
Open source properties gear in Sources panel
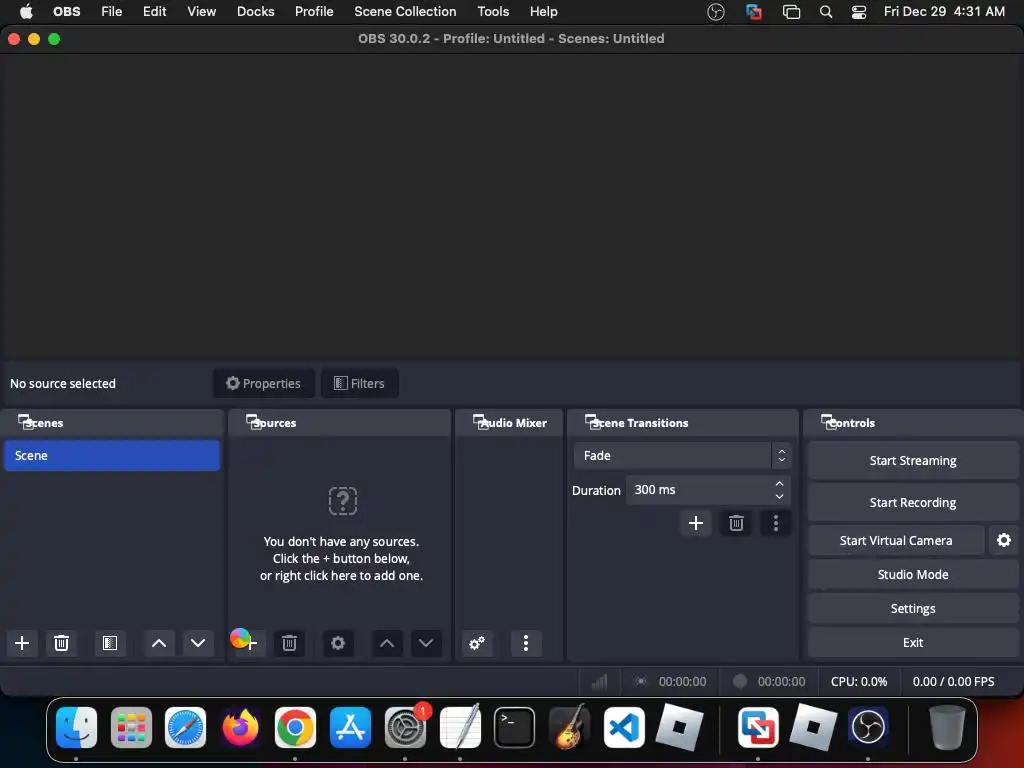338,643
